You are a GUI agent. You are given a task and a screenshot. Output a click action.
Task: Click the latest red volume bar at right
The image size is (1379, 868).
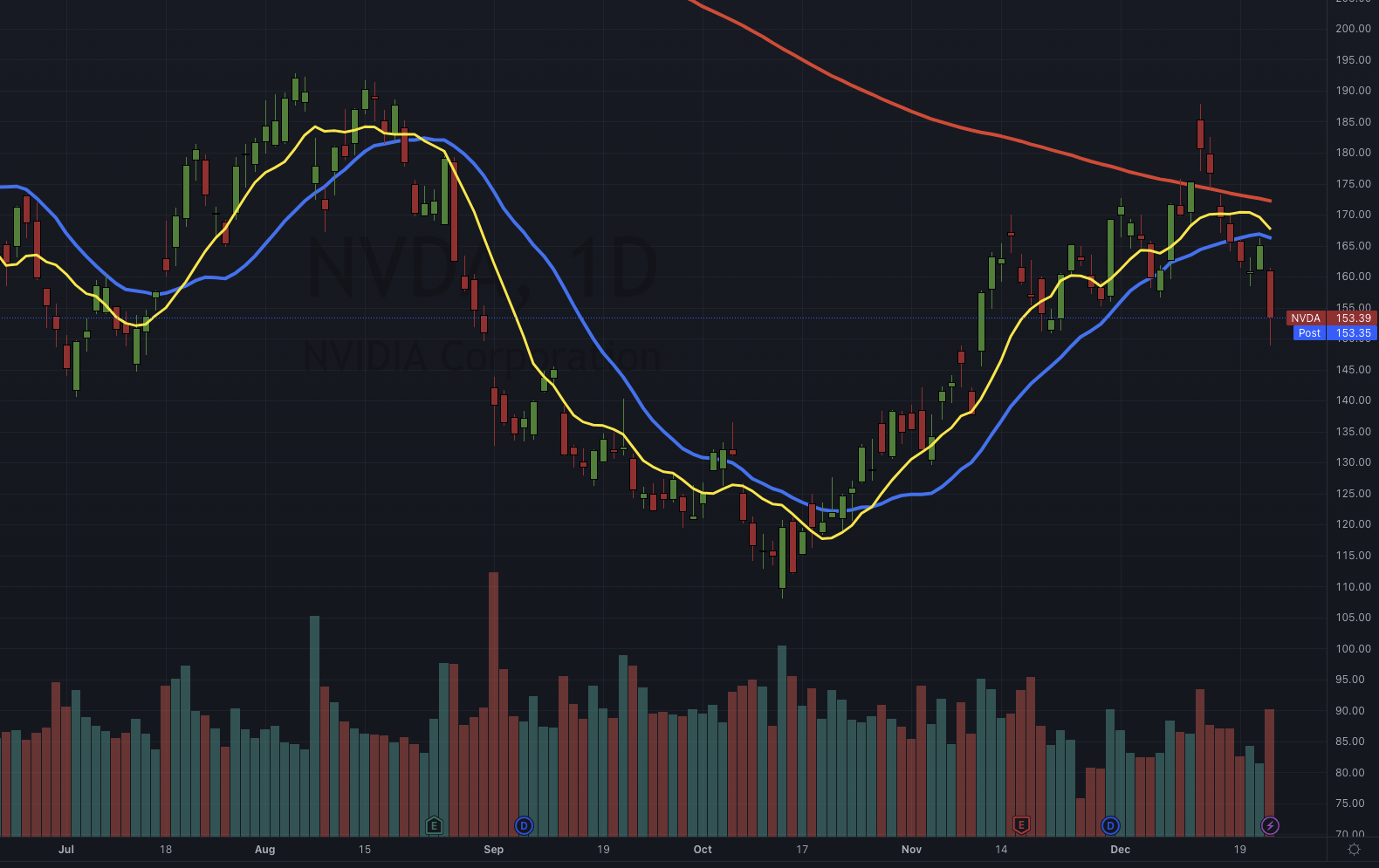point(1269,773)
